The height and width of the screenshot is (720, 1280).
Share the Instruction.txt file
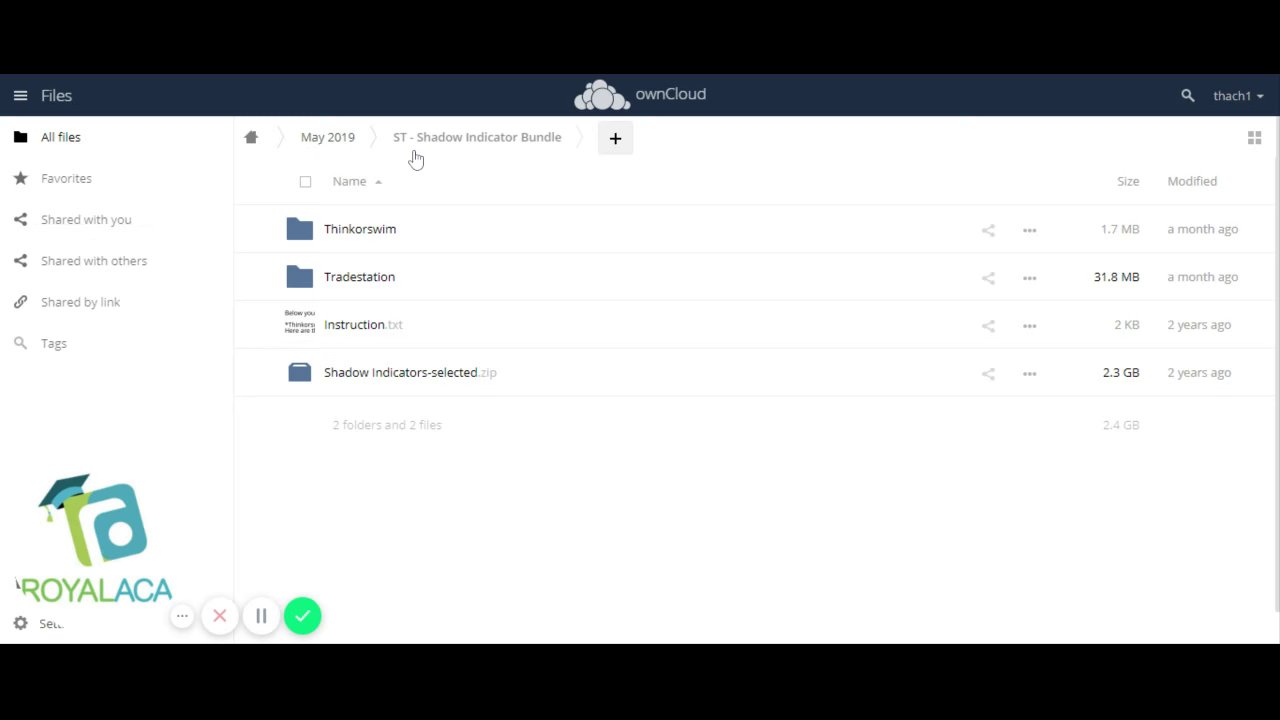[988, 326]
